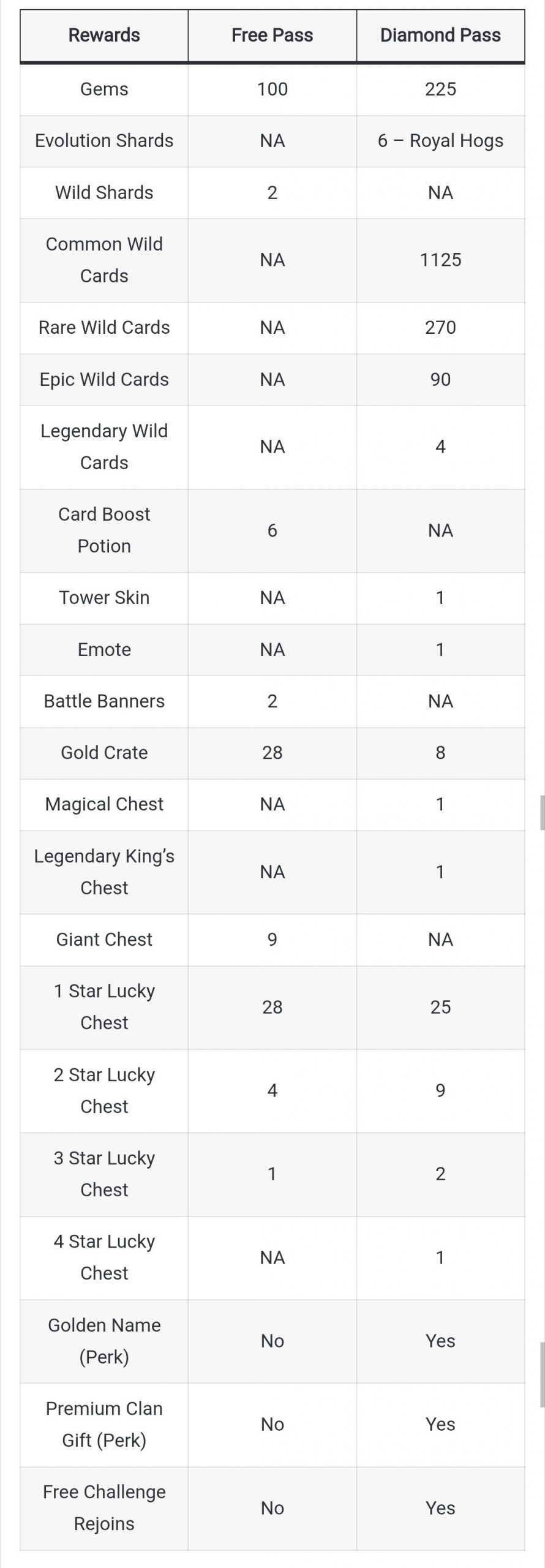Screen dimensions: 545x1568
Task: Select the "6 – Royal Hogs" cell
Action: pyautogui.click(x=440, y=141)
